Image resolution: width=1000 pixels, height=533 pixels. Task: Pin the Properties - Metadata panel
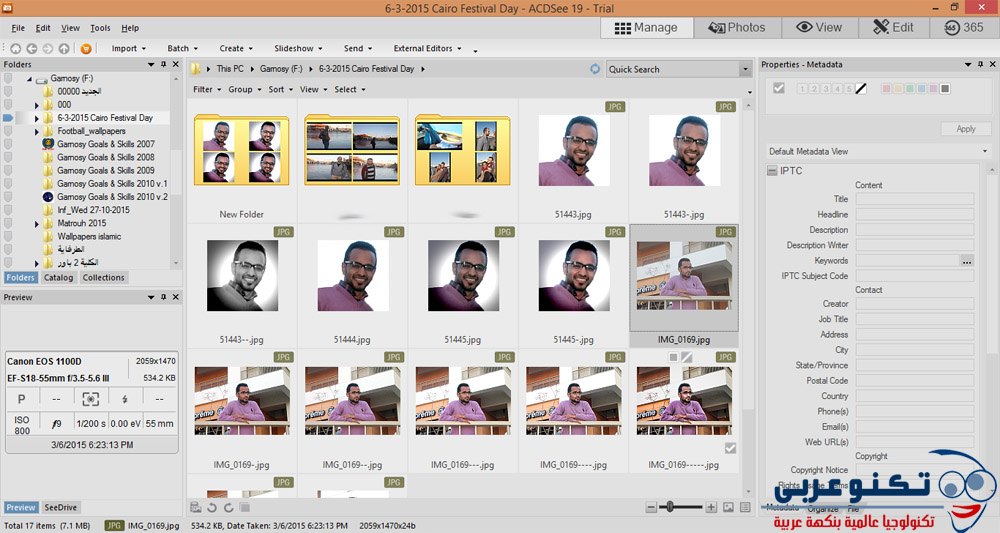(980, 64)
